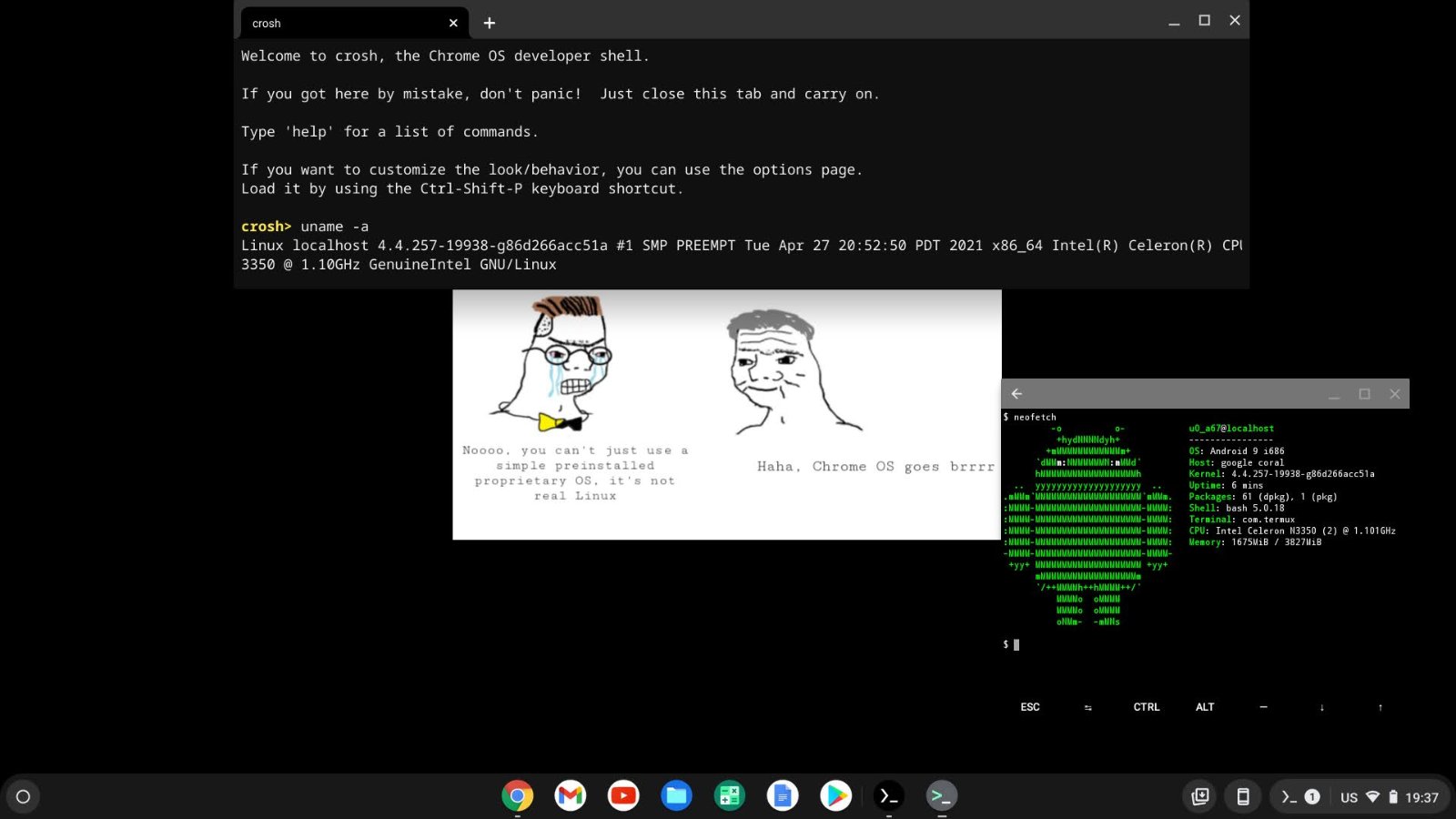Screen dimensions: 1456x819
Task: Click 'Haha, Chrome OS goes brrrr' caption
Action: point(875,466)
